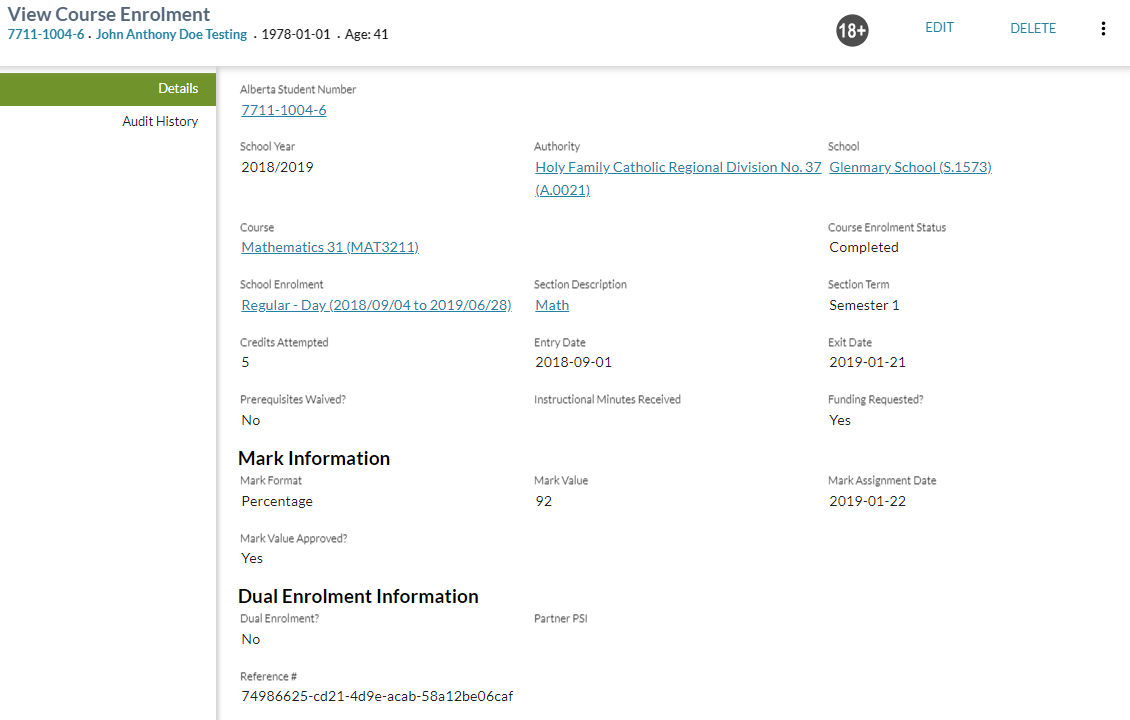
Task: Switch to Audit History tab
Action: (x=160, y=121)
